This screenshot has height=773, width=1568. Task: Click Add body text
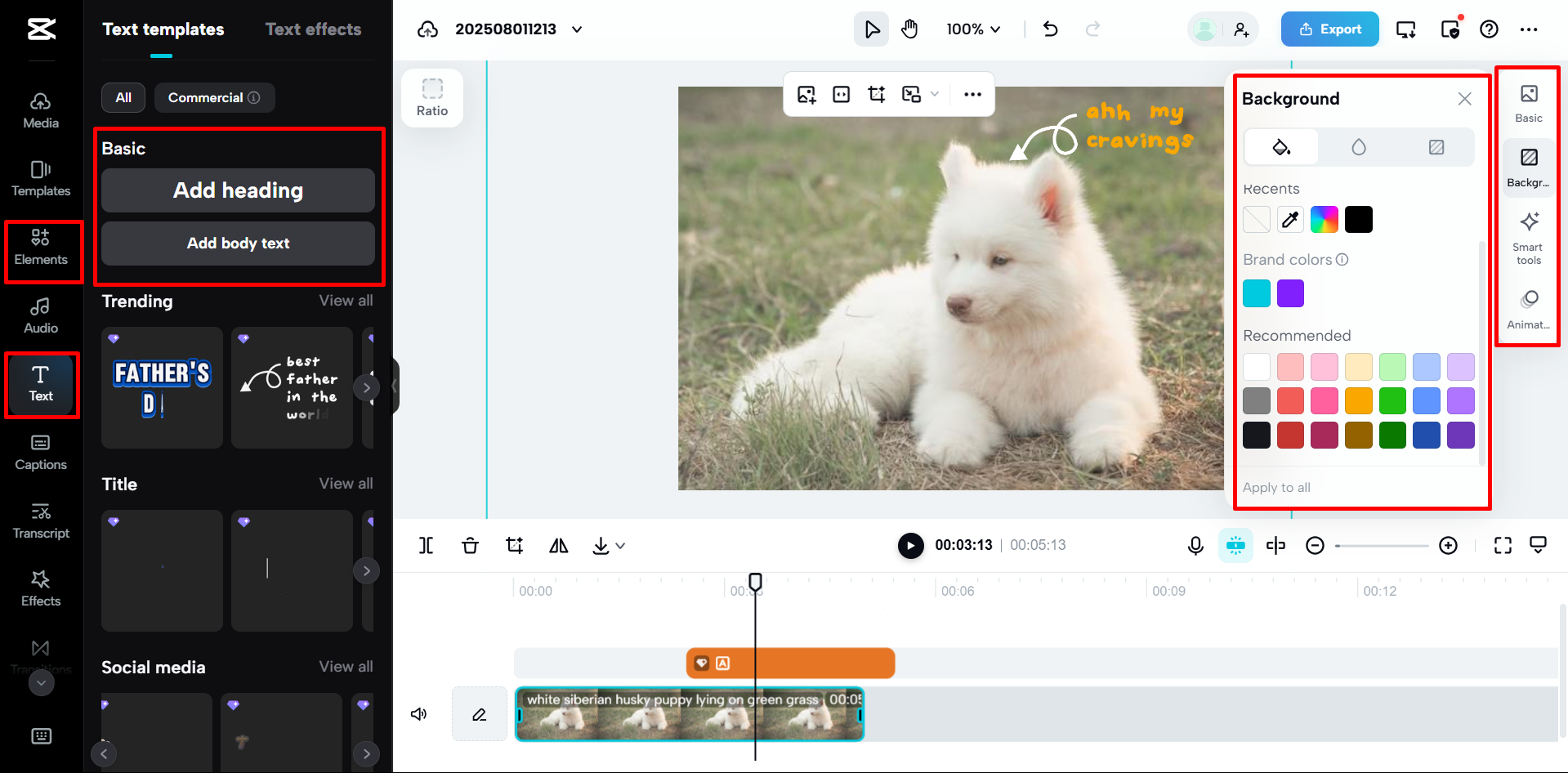coord(238,244)
